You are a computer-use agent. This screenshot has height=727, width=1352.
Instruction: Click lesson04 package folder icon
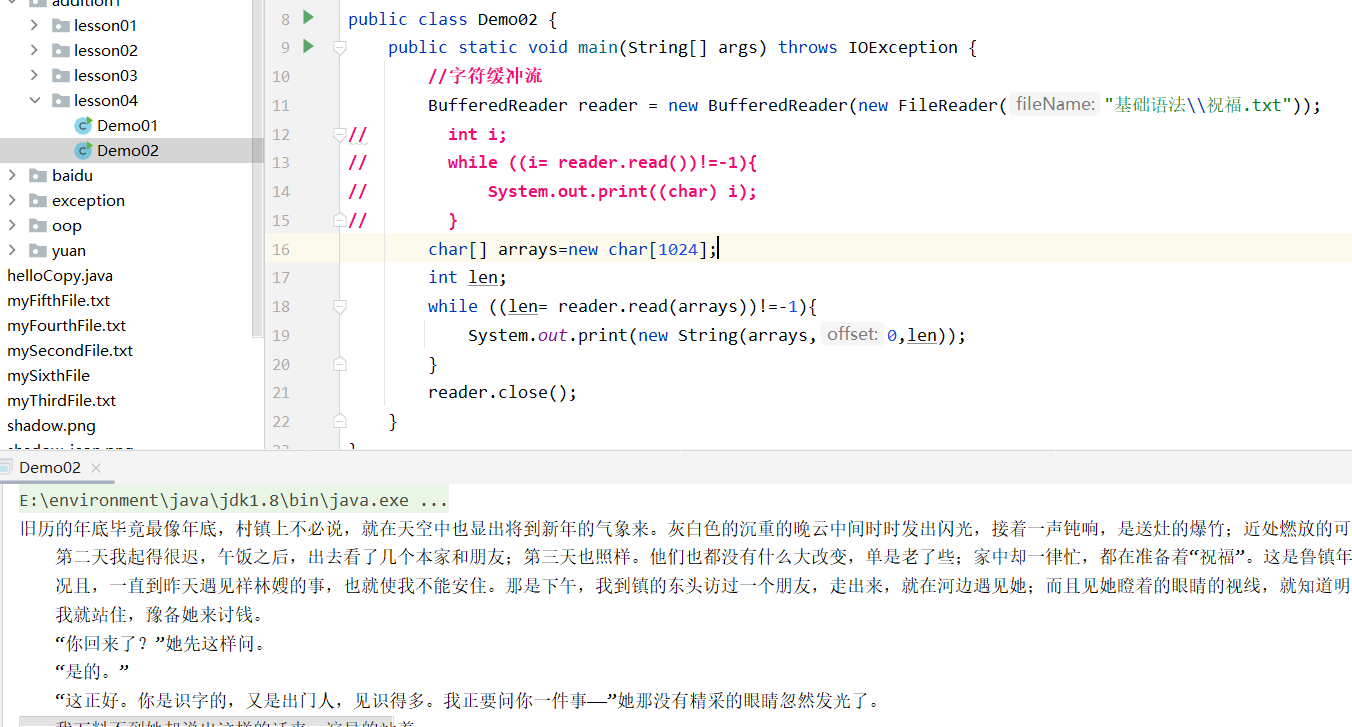61,100
